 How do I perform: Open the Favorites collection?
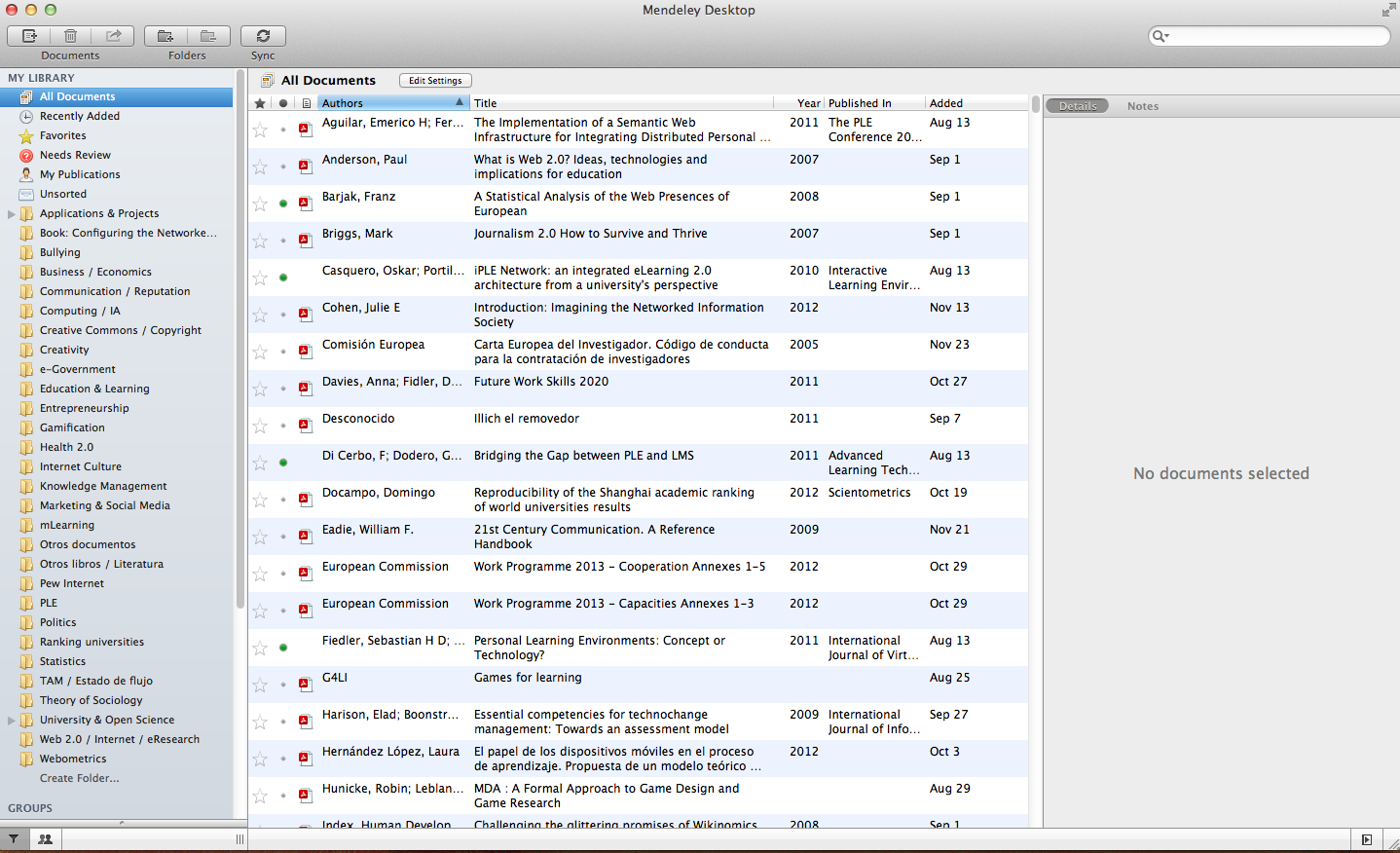tap(62, 135)
